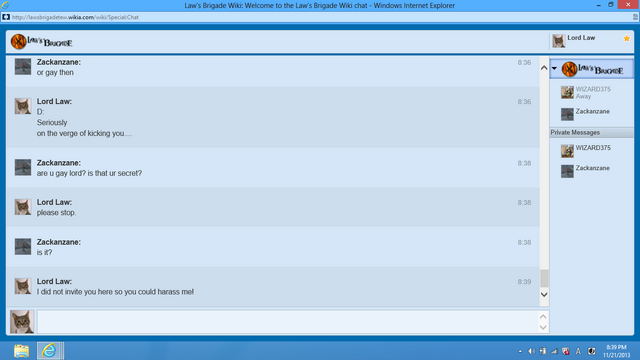This screenshot has width=640, height=360.
Task: Open the clock showing 8:39 PM
Action: tap(616, 351)
